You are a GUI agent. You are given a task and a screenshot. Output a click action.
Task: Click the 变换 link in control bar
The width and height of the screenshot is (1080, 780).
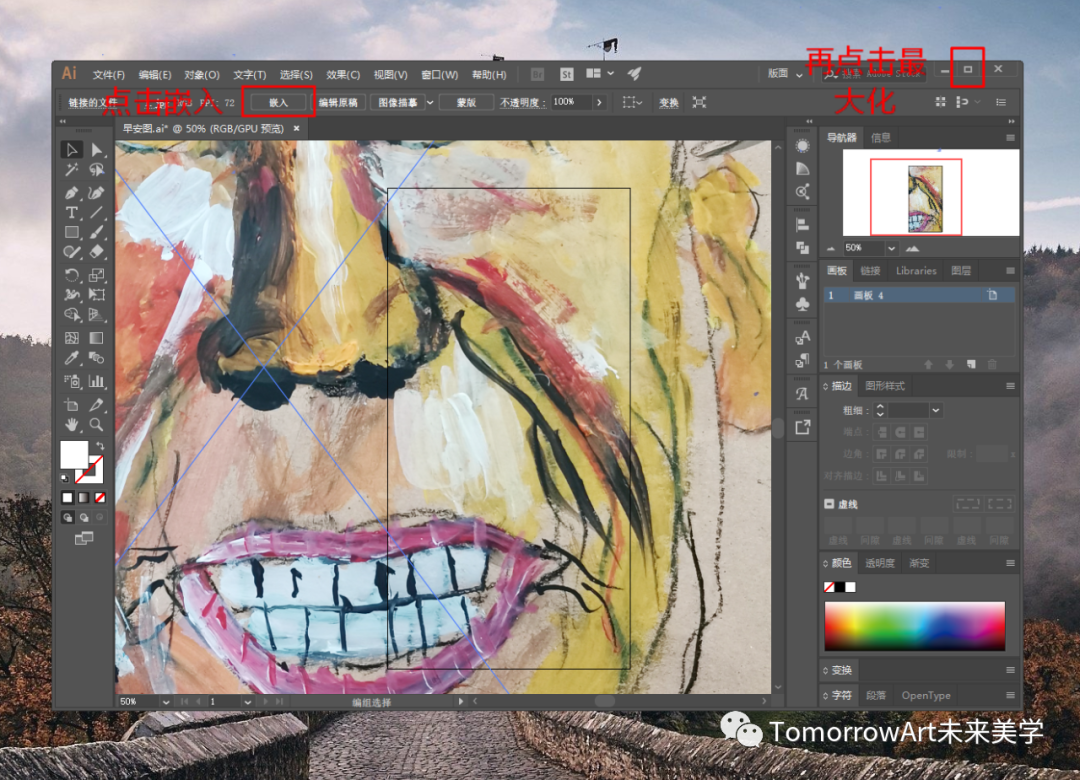coord(669,103)
